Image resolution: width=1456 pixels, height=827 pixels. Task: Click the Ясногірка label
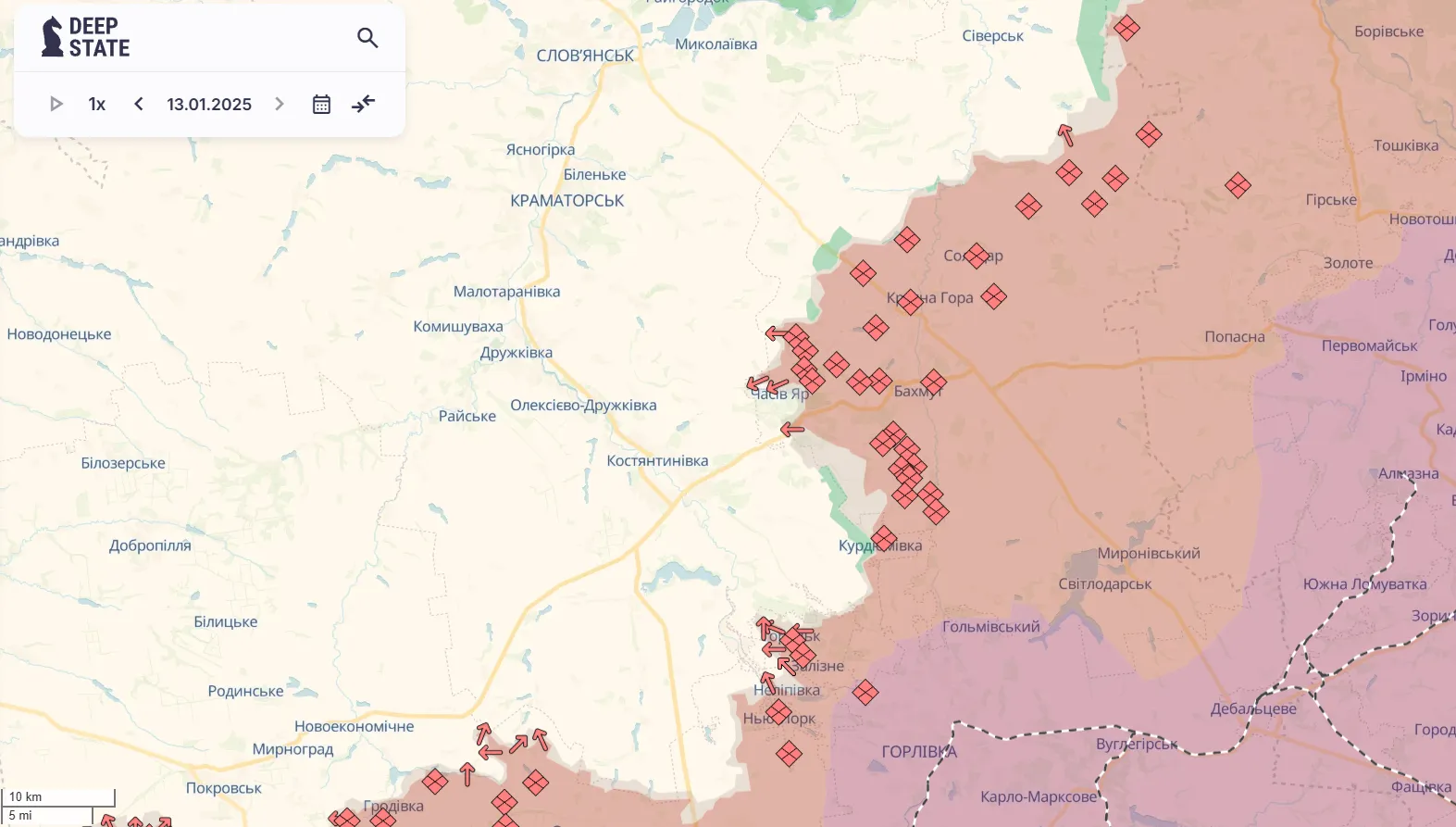point(541,150)
